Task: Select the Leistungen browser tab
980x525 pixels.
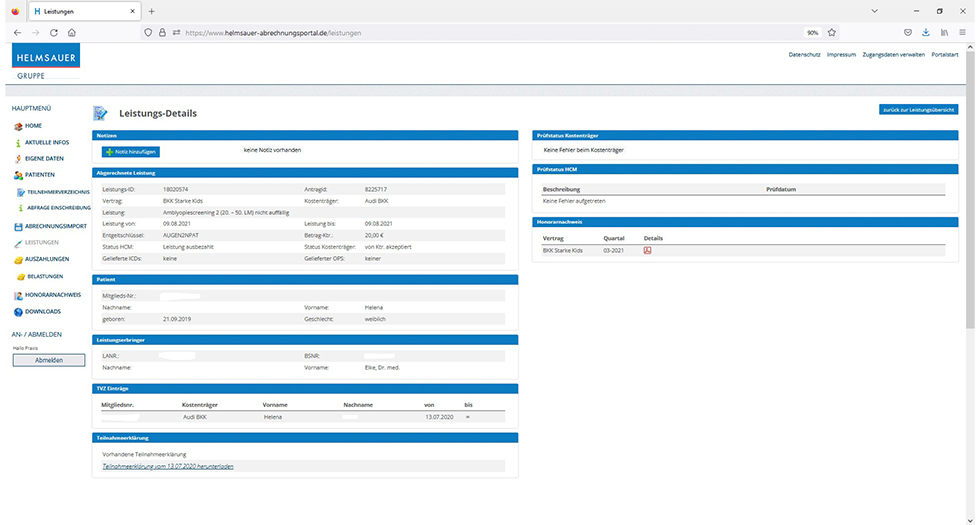Action: click(x=85, y=11)
